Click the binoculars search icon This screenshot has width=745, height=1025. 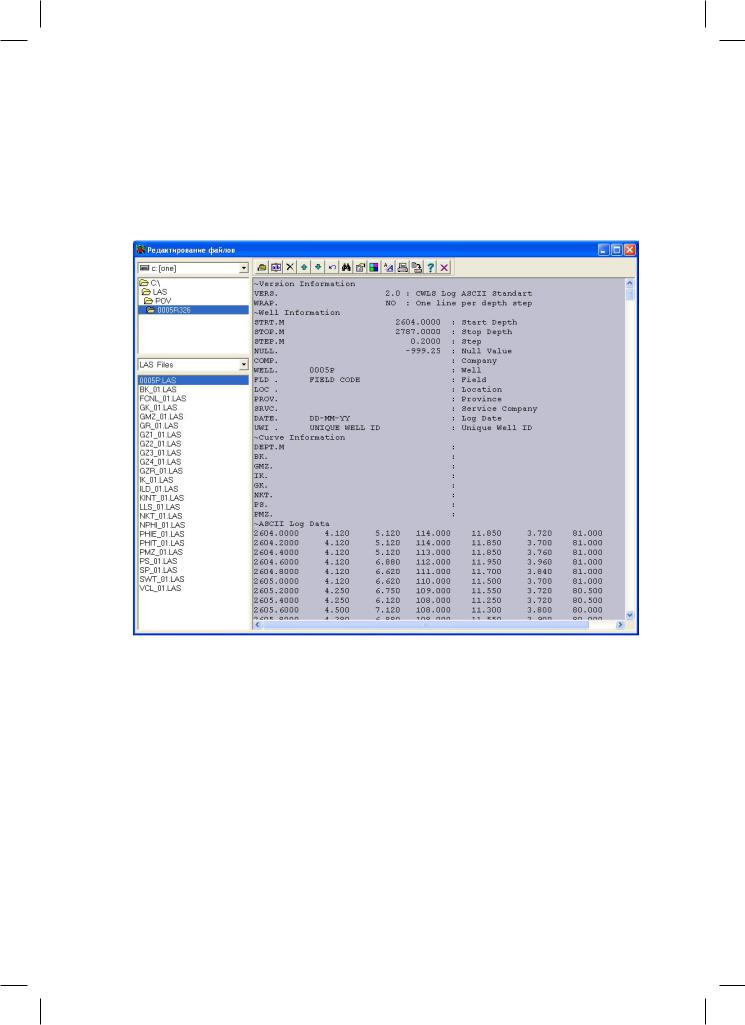[346, 267]
